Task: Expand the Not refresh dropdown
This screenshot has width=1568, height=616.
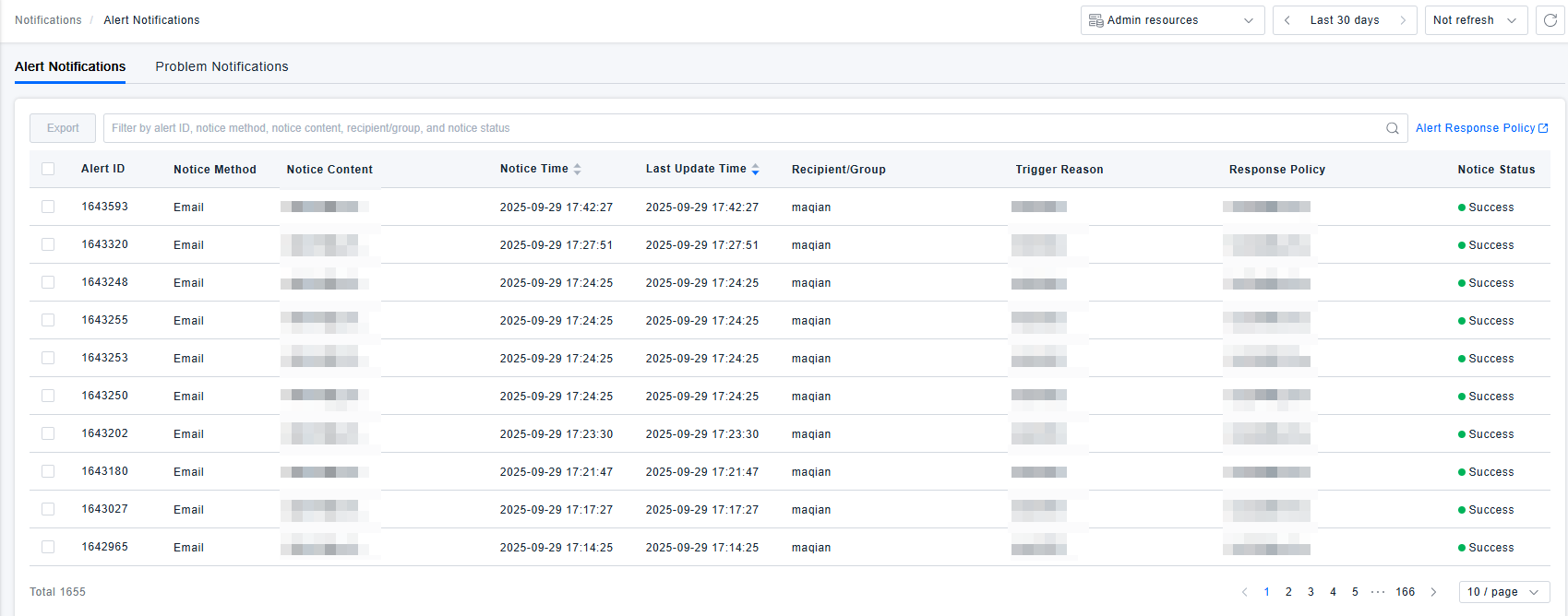Action: point(1475,20)
